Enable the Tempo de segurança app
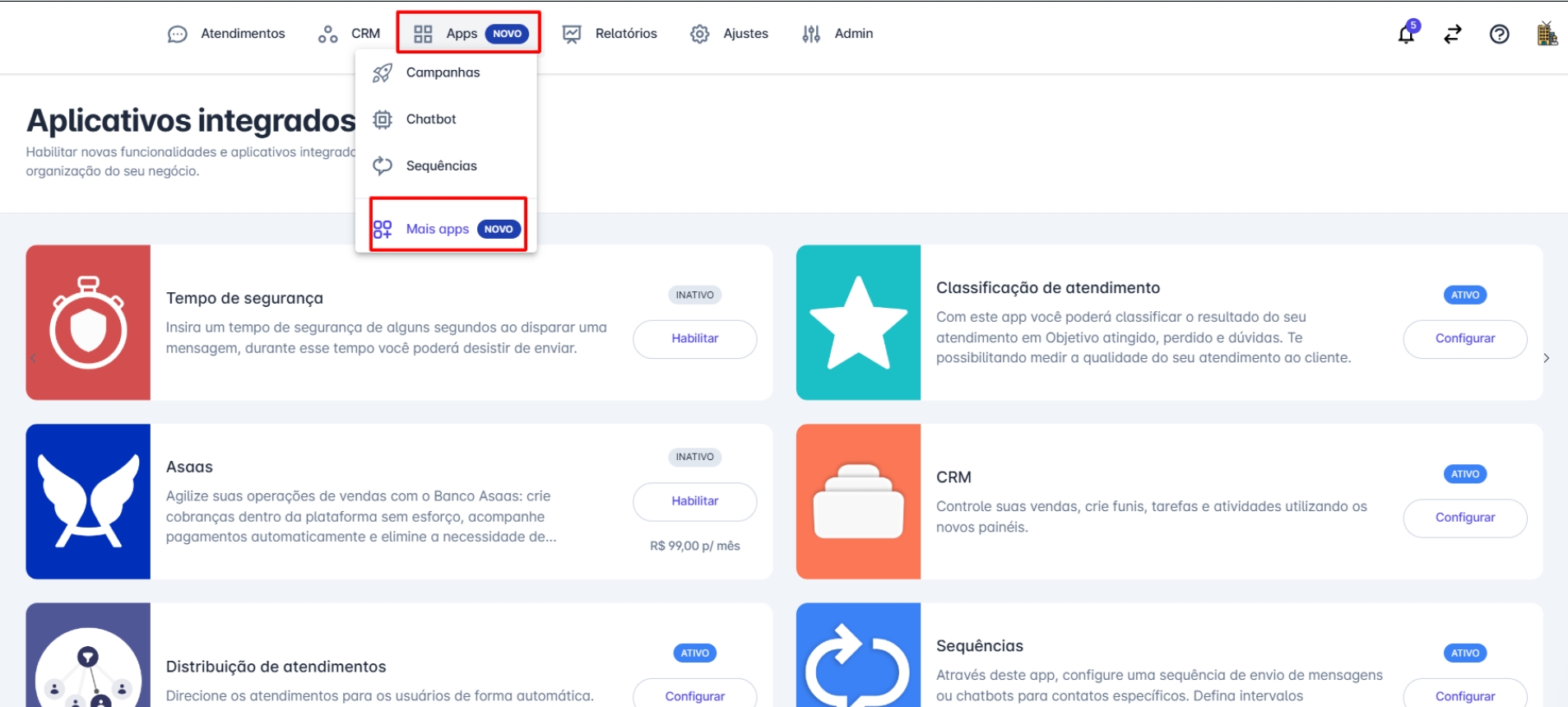The height and width of the screenshot is (707, 1568). tap(694, 338)
